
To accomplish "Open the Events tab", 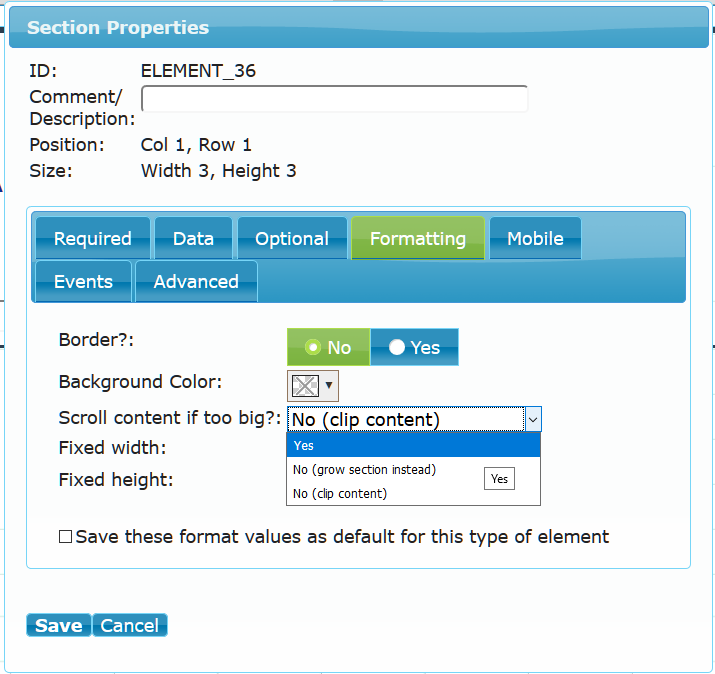I will point(83,281).
